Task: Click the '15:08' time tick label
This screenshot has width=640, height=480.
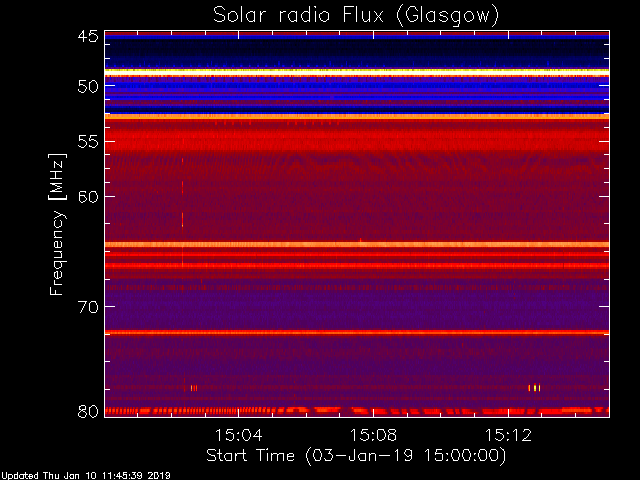Action: point(373,435)
